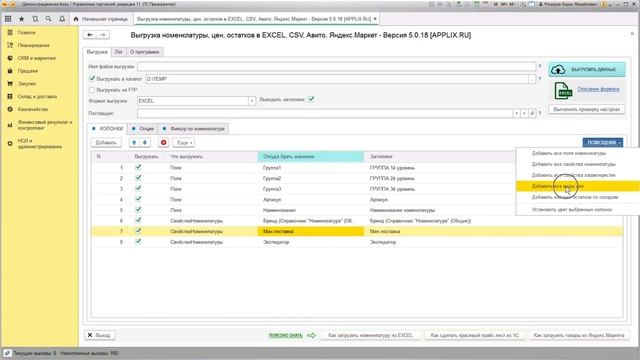Click Выполнить проверку настроек button
The width and height of the screenshot is (640, 360).
click(x=587, y=109)
